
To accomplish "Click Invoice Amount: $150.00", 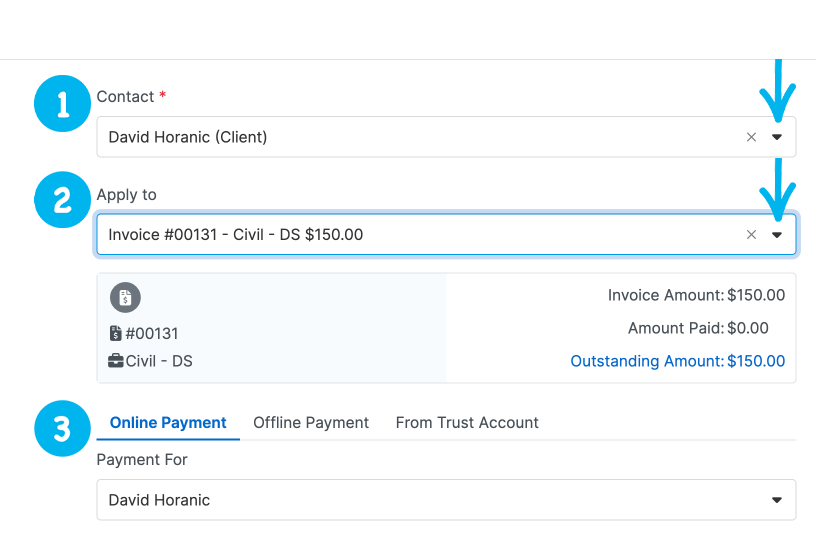I will pyautogui.click(x=696, y=295).
